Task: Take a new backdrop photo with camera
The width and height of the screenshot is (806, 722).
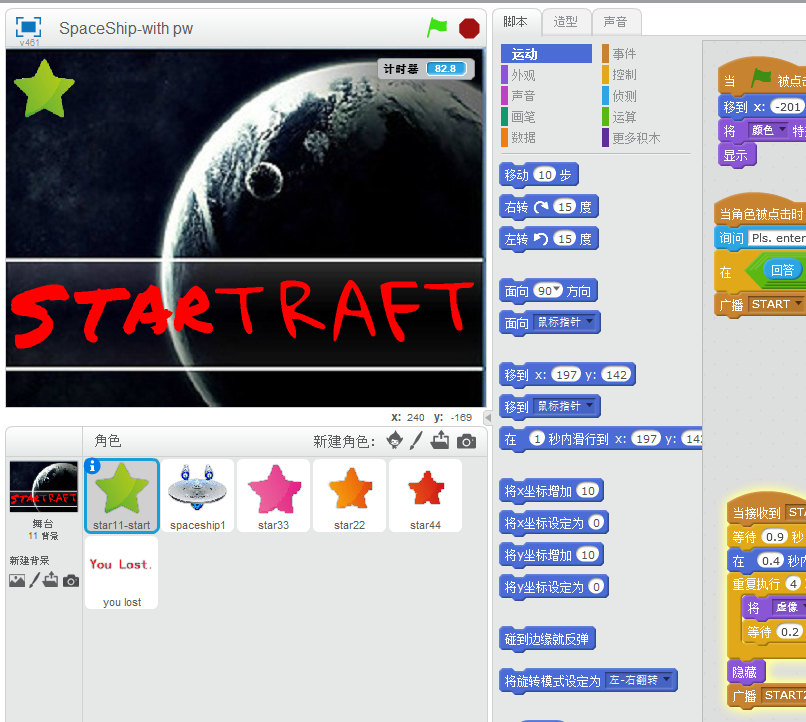Action: point(71,581)
